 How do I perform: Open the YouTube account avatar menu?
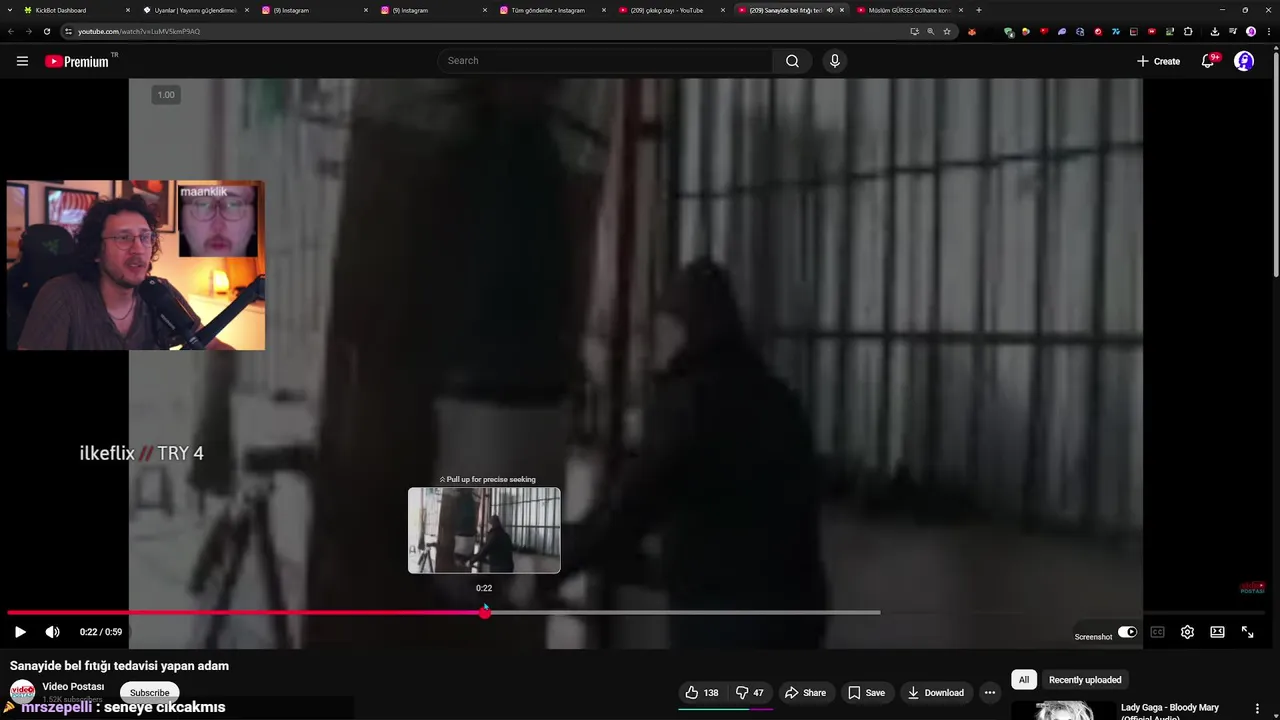coord(1244,61)
